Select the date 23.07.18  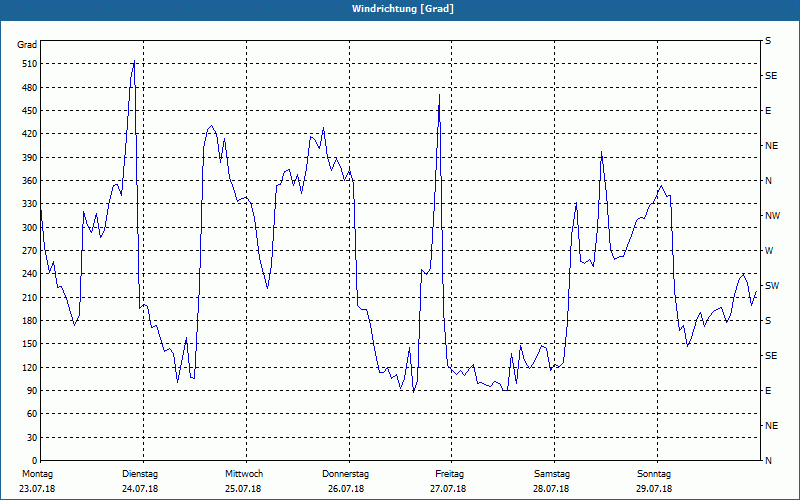(x=37, y=489)
